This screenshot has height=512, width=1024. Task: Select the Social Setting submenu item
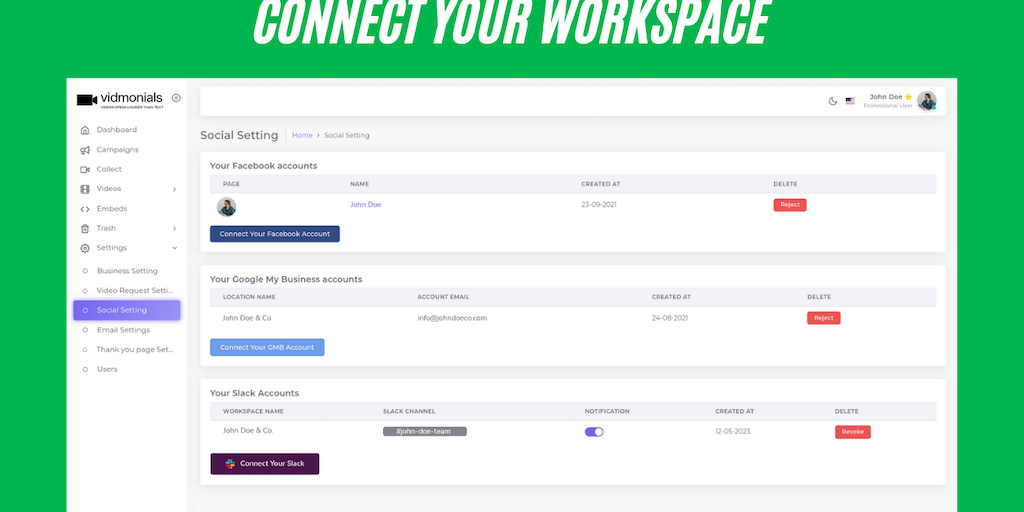pos(127,310)
